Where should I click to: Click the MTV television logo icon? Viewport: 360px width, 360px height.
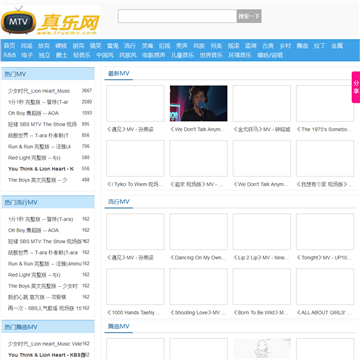coord(19,21)
